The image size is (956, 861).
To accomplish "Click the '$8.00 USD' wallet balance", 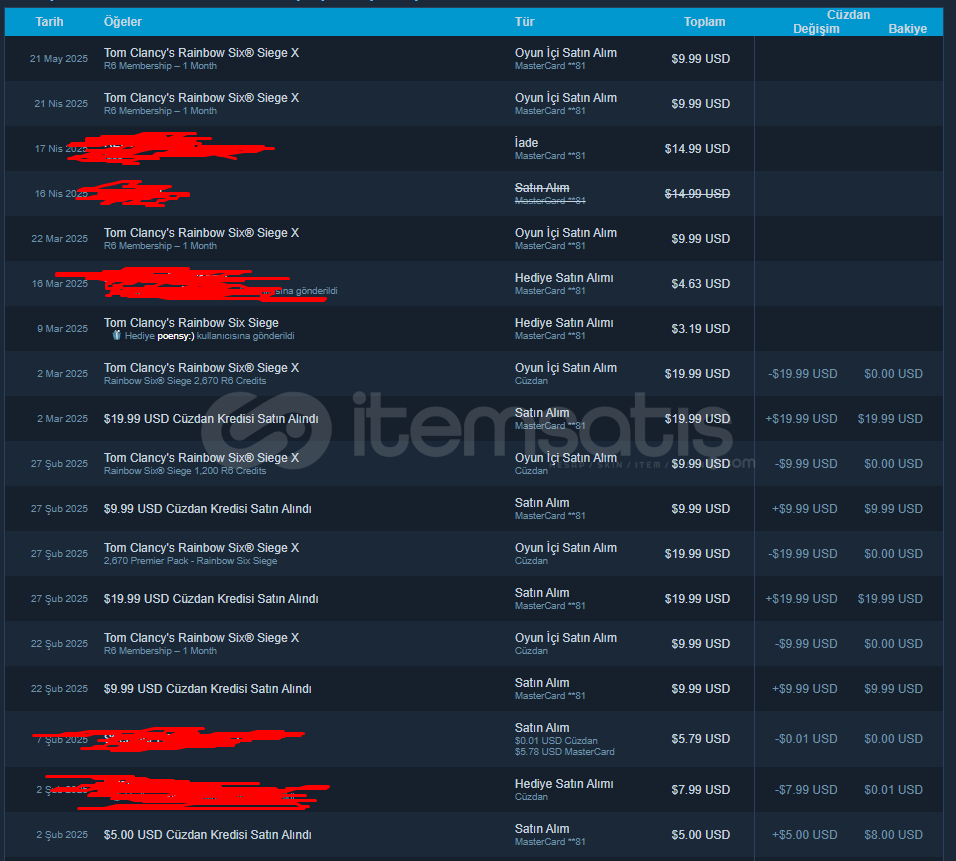I will (x=893, y=835).
